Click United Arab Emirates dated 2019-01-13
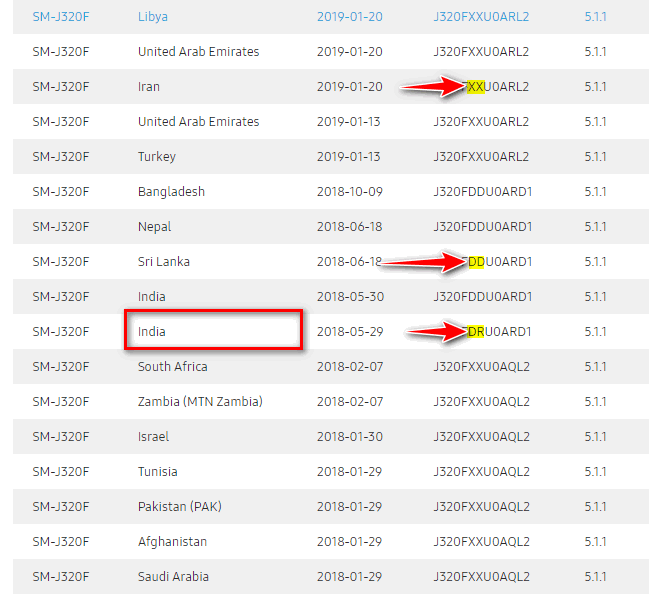Screen dimensions: 650x599 [198, 122]
